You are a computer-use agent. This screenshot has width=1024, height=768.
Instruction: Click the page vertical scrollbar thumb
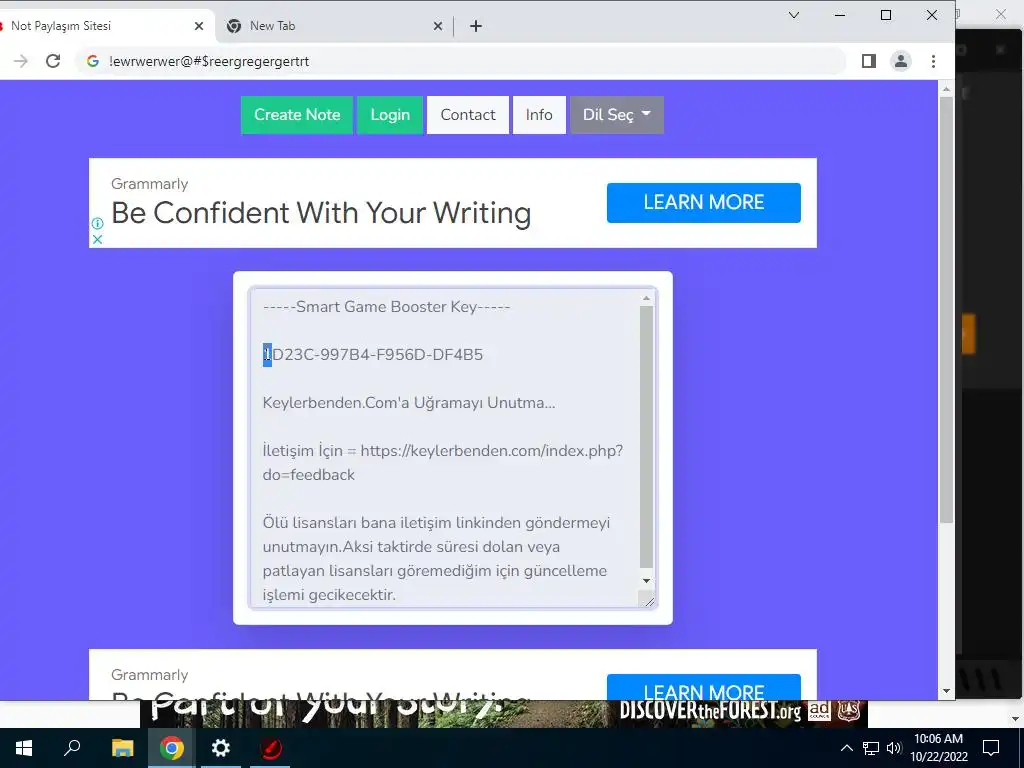946,310
